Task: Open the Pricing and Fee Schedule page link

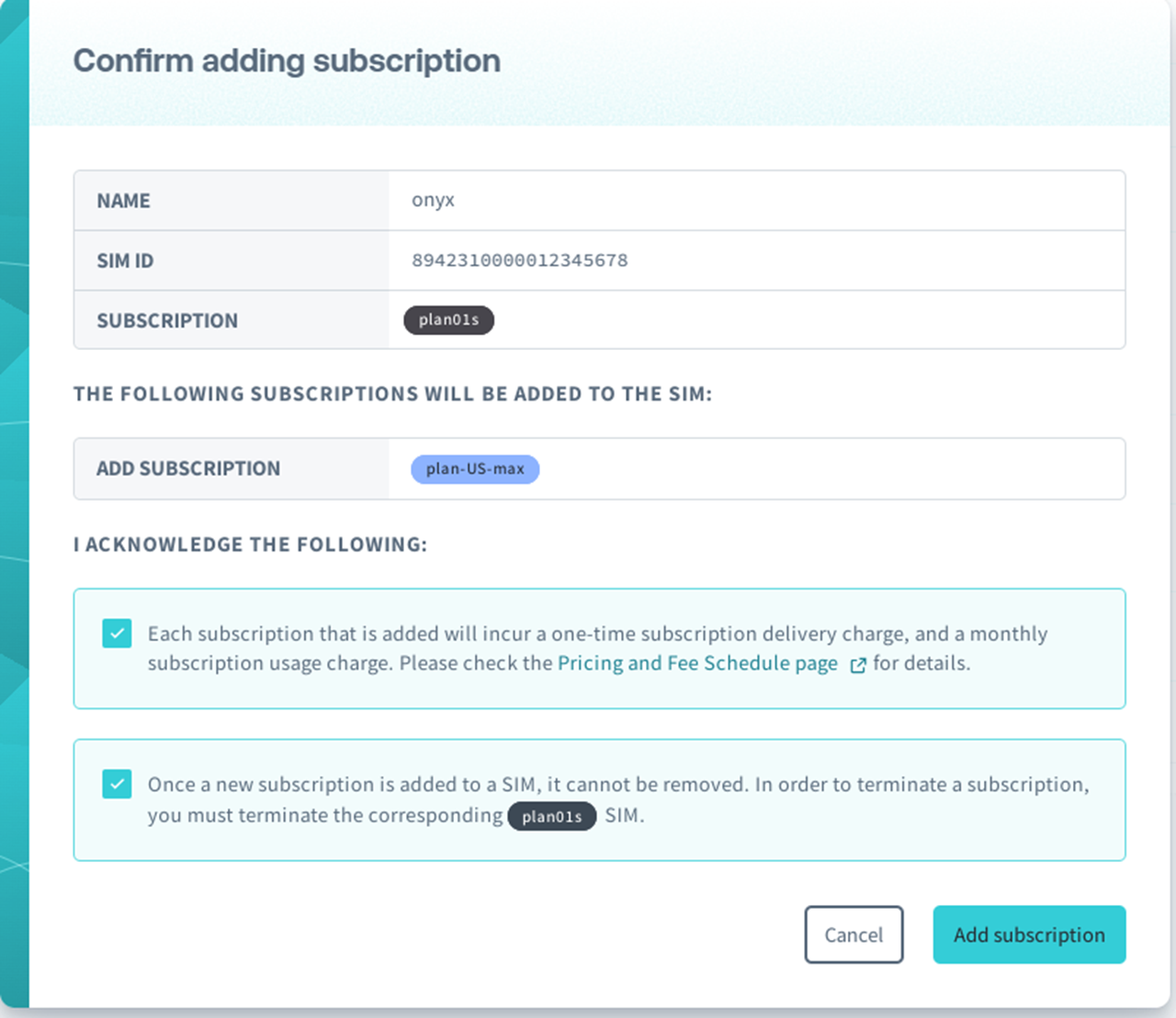Action: (x=697, y=663)
